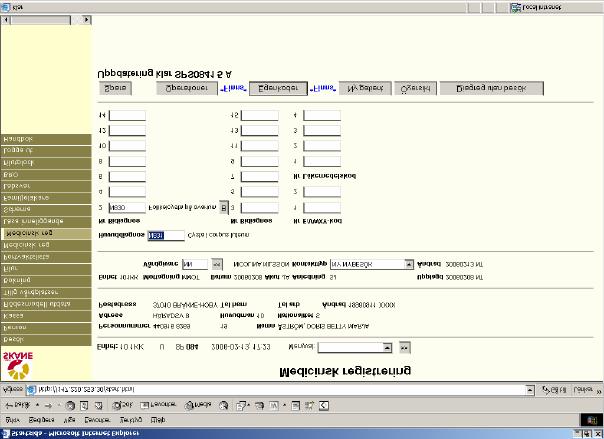This screenshot has width=604, height=439.
Task: Click the sidebar scrollbar left arrow
Action: 5,20
